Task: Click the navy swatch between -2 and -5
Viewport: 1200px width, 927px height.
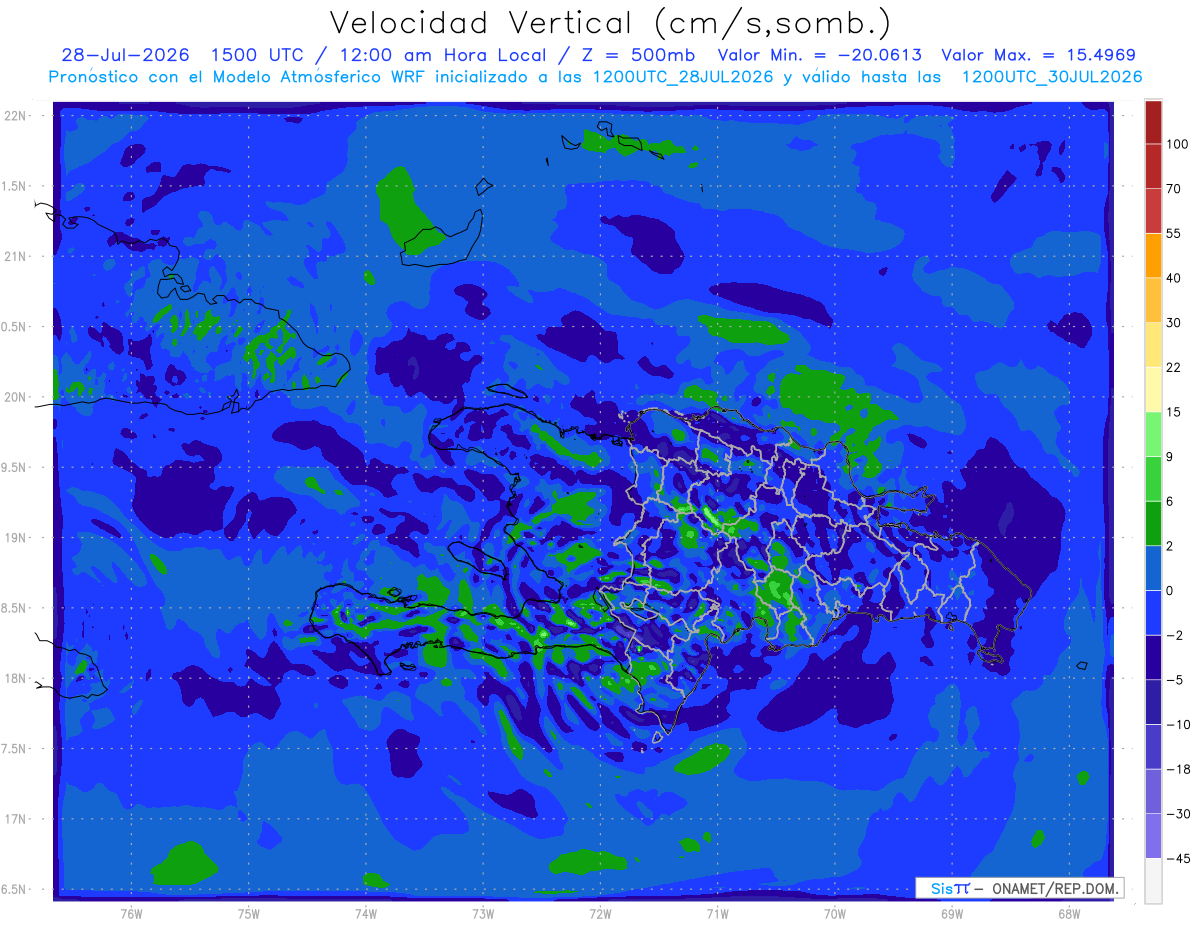Action: (x=1153, y=657)
